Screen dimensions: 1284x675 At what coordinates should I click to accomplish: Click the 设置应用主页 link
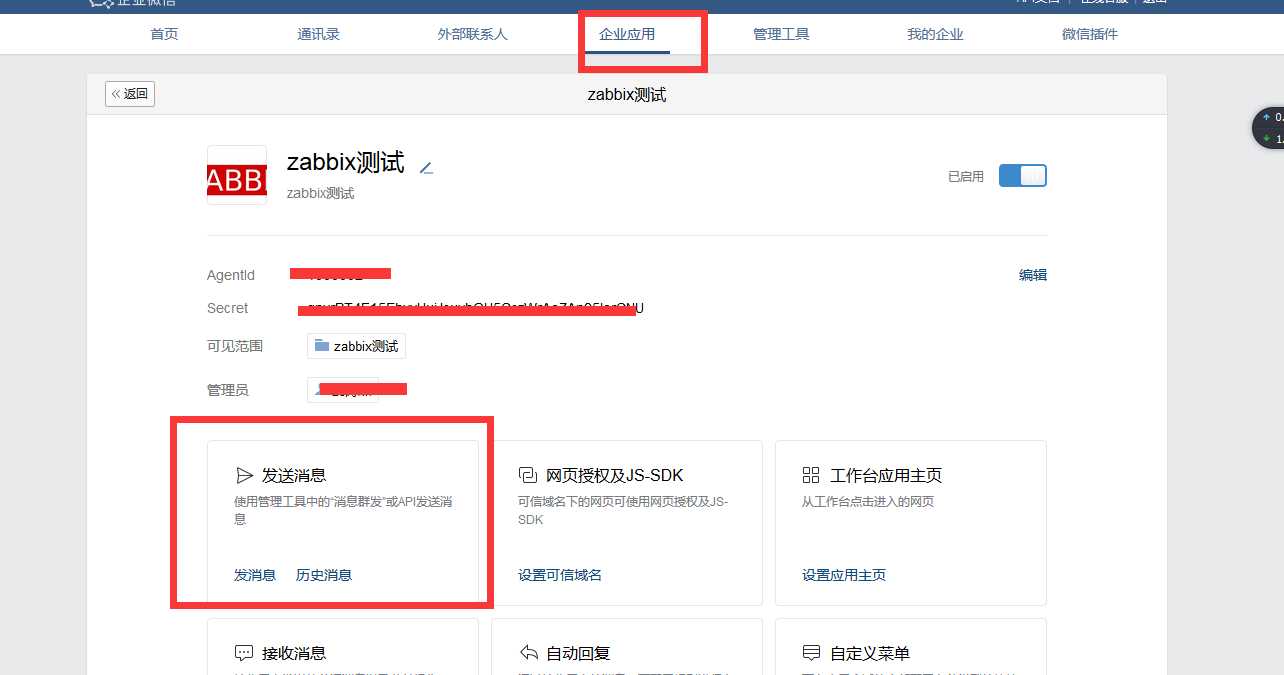pyautogui.click(x=844, y=575)
